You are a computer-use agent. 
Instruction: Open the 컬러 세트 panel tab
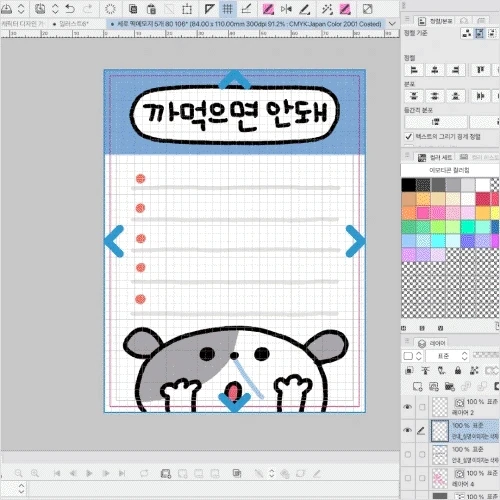pyautogui.click(x=435, y=157)
